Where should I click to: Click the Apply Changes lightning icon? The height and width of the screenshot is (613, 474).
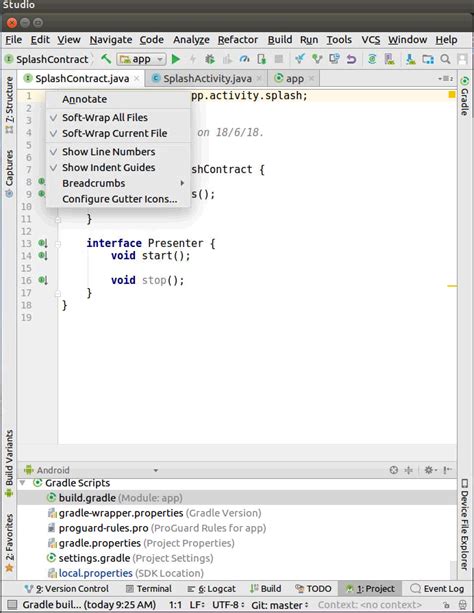(193, 59)
